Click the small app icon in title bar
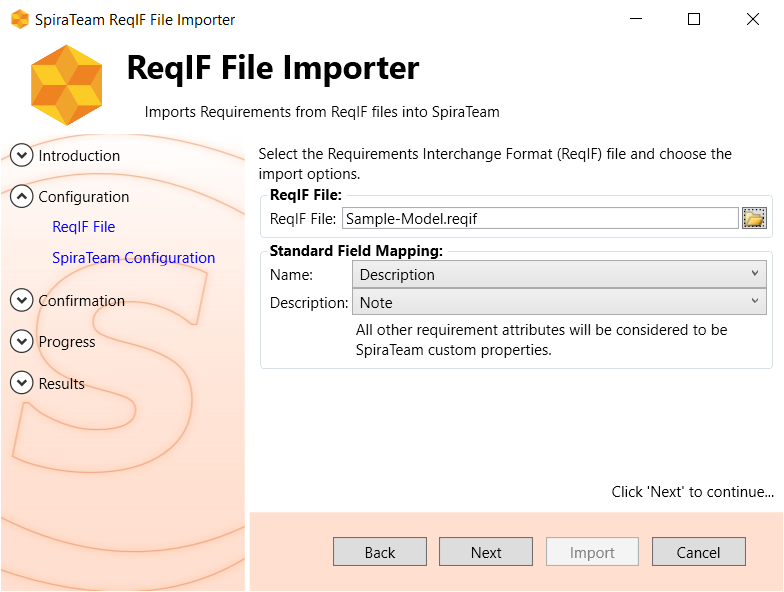The height and width of the screenshot is (592, 784). pos(19,19)
